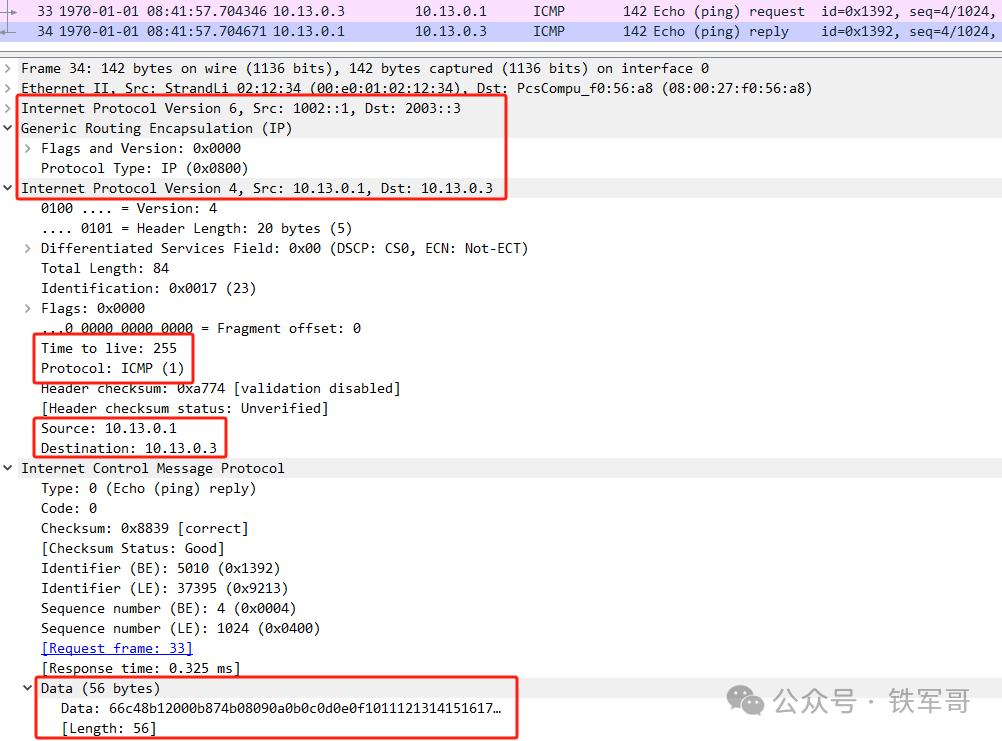Expand Flags and Version 0x0000 node
The image size is (1002, 741).
coord(27,148)
